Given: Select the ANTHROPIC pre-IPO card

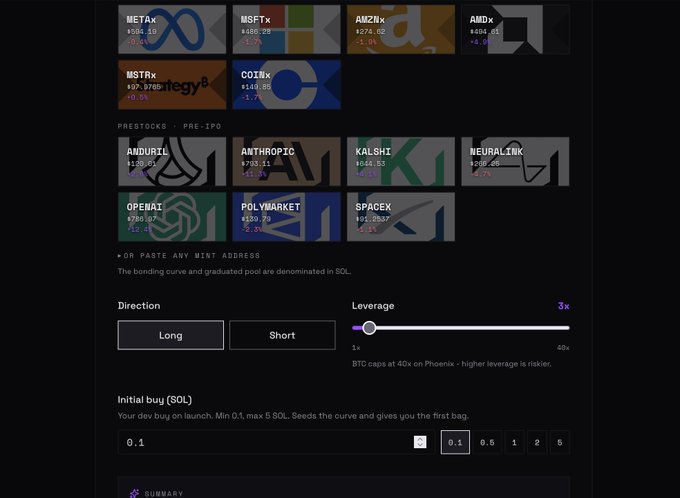Looking at the screenshot, I should point(287,161).
